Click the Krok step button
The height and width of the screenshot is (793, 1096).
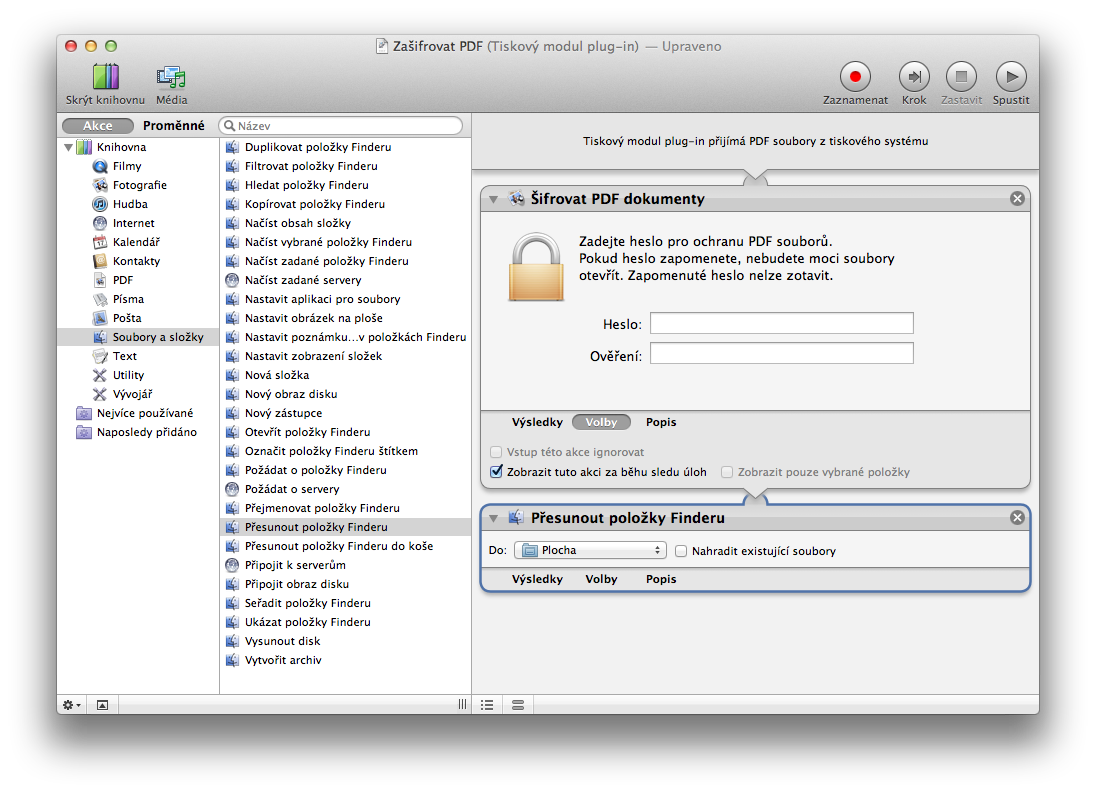tap(913, 76)
